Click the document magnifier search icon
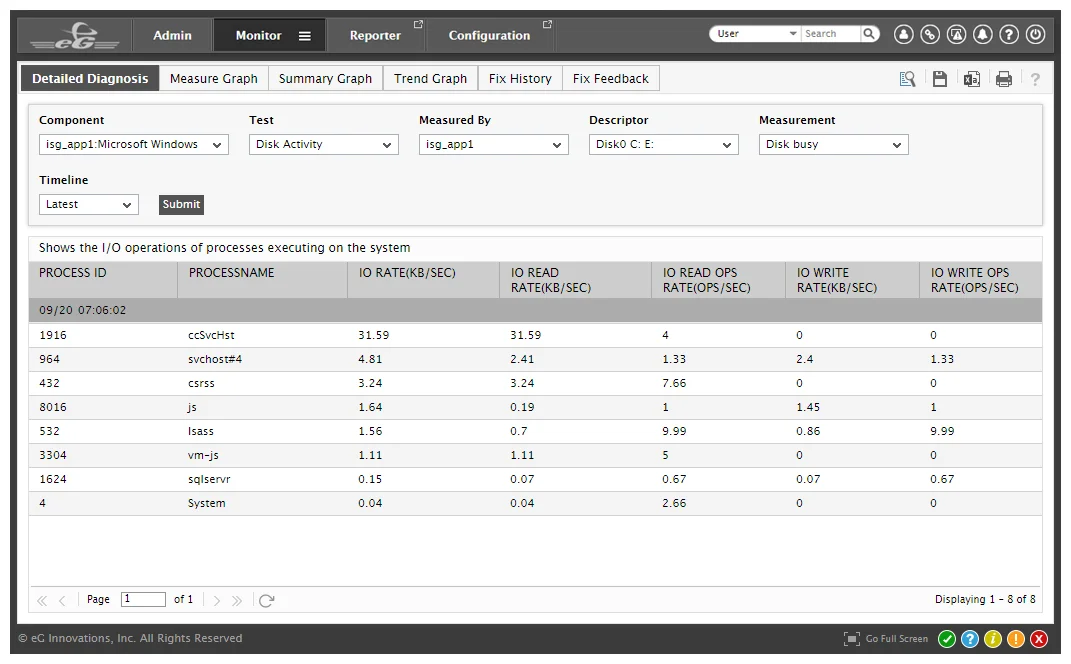The width and height of the screenshot is (1071, 664). click(907, 79)
